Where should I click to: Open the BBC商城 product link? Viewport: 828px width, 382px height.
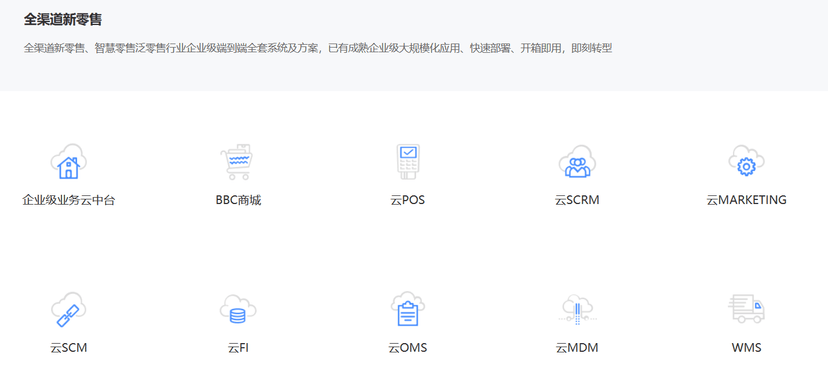coord(238,200)
